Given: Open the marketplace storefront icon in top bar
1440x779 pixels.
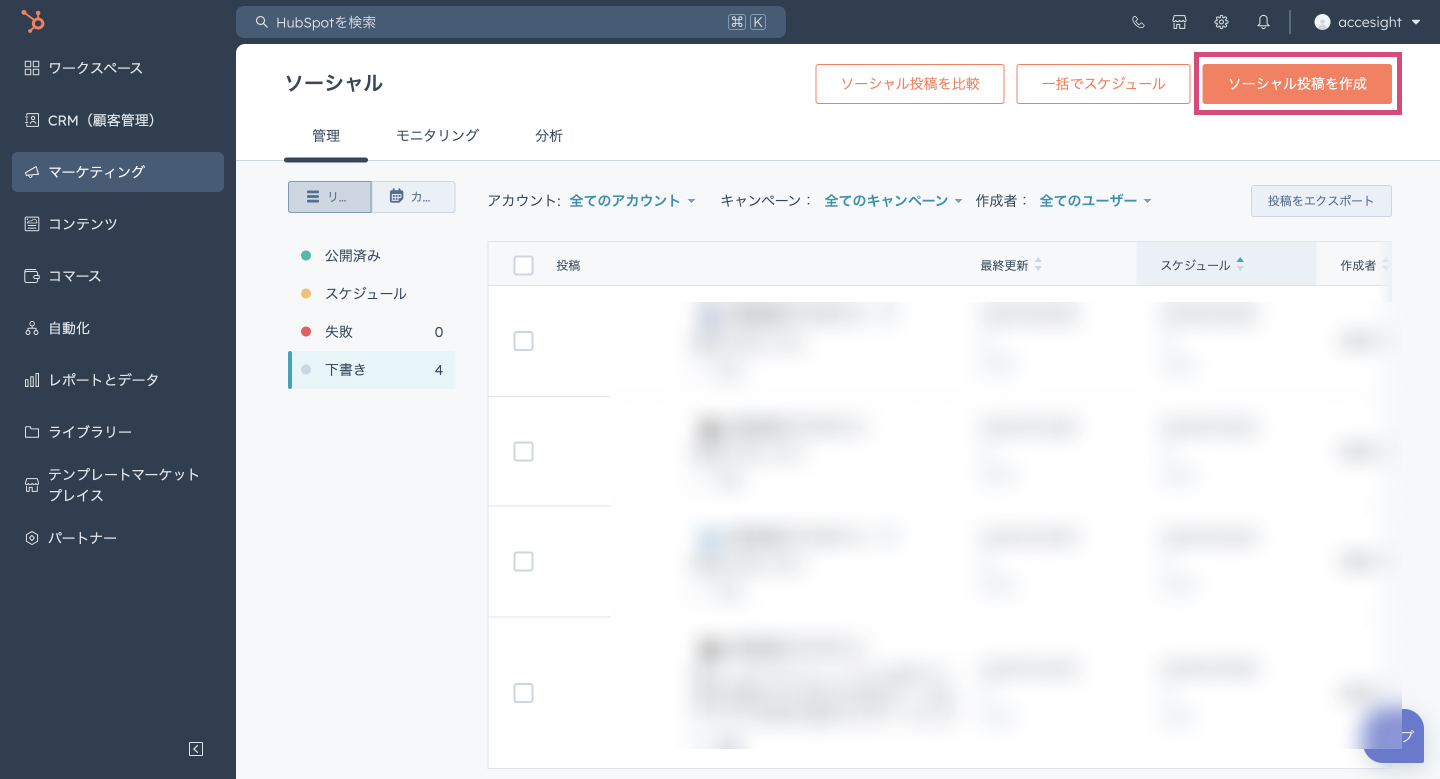Looking at the screenshot, I should (1180, 22).
